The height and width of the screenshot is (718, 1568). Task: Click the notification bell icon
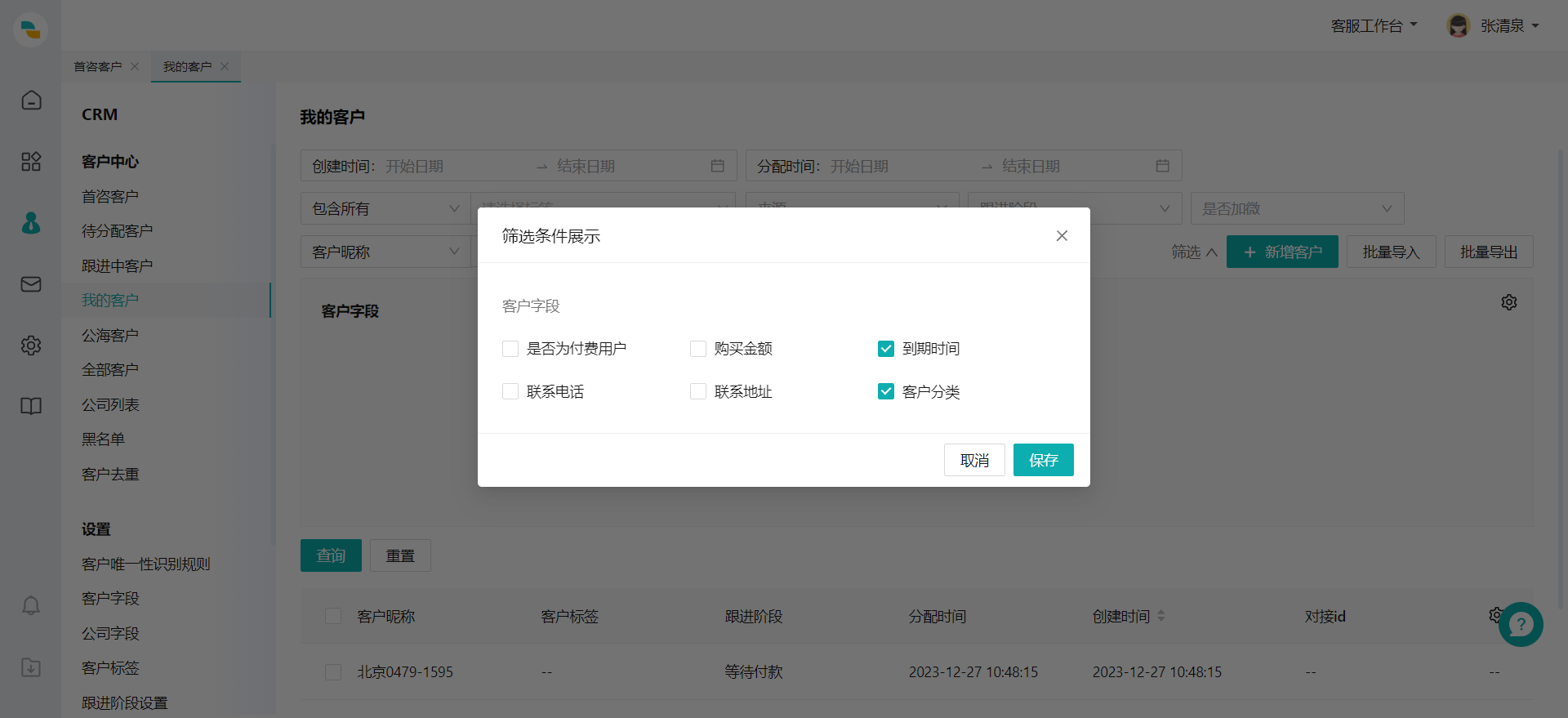click(31, 606)
